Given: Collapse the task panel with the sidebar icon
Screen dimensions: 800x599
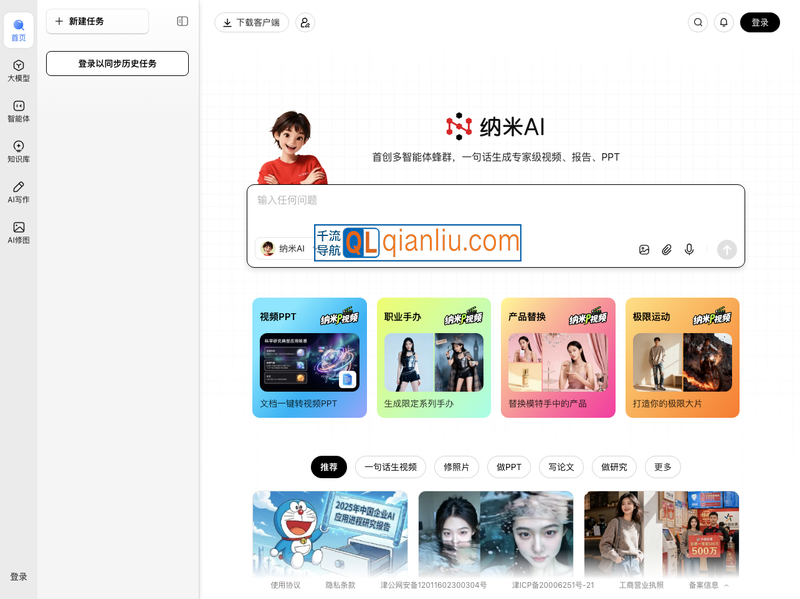Looking at the screenshot, I should pyautogui.click(x=181, y=21).
